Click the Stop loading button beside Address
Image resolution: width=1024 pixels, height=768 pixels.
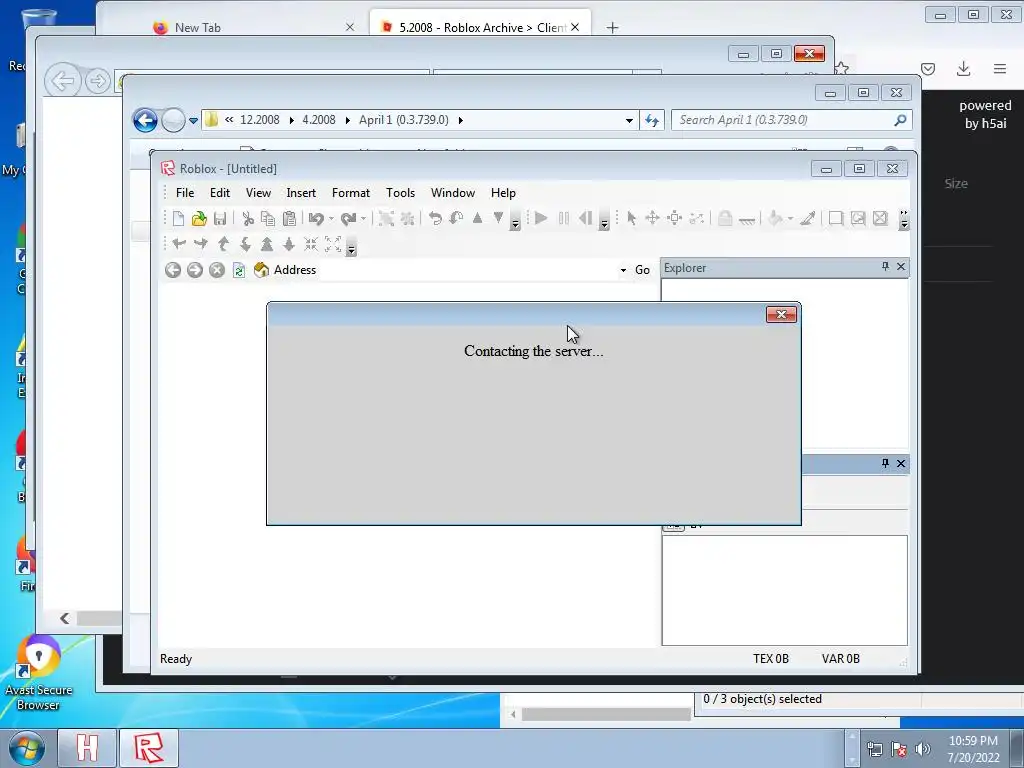coord(217,270)
